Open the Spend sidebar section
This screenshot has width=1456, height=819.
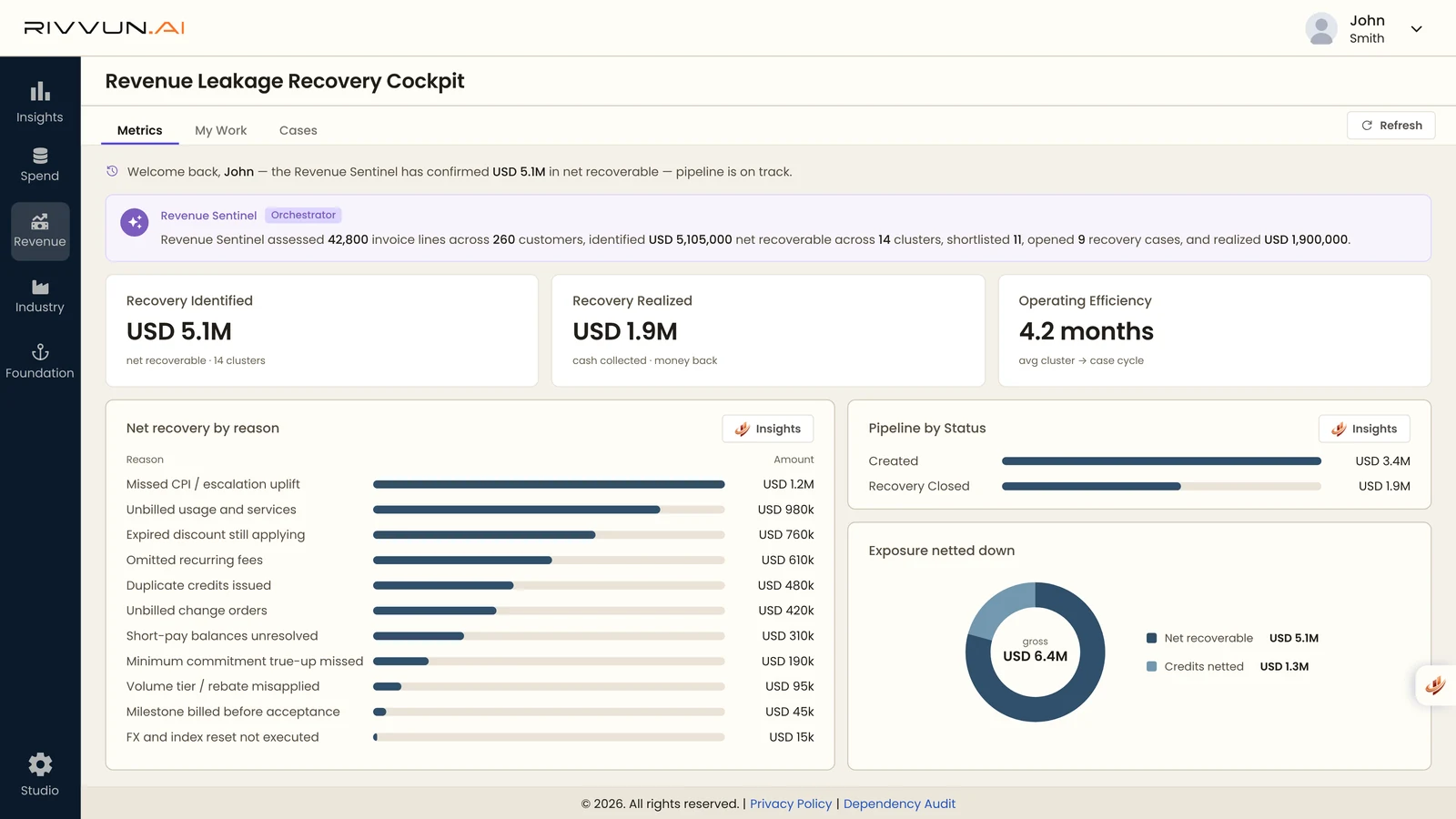[40, 165]
